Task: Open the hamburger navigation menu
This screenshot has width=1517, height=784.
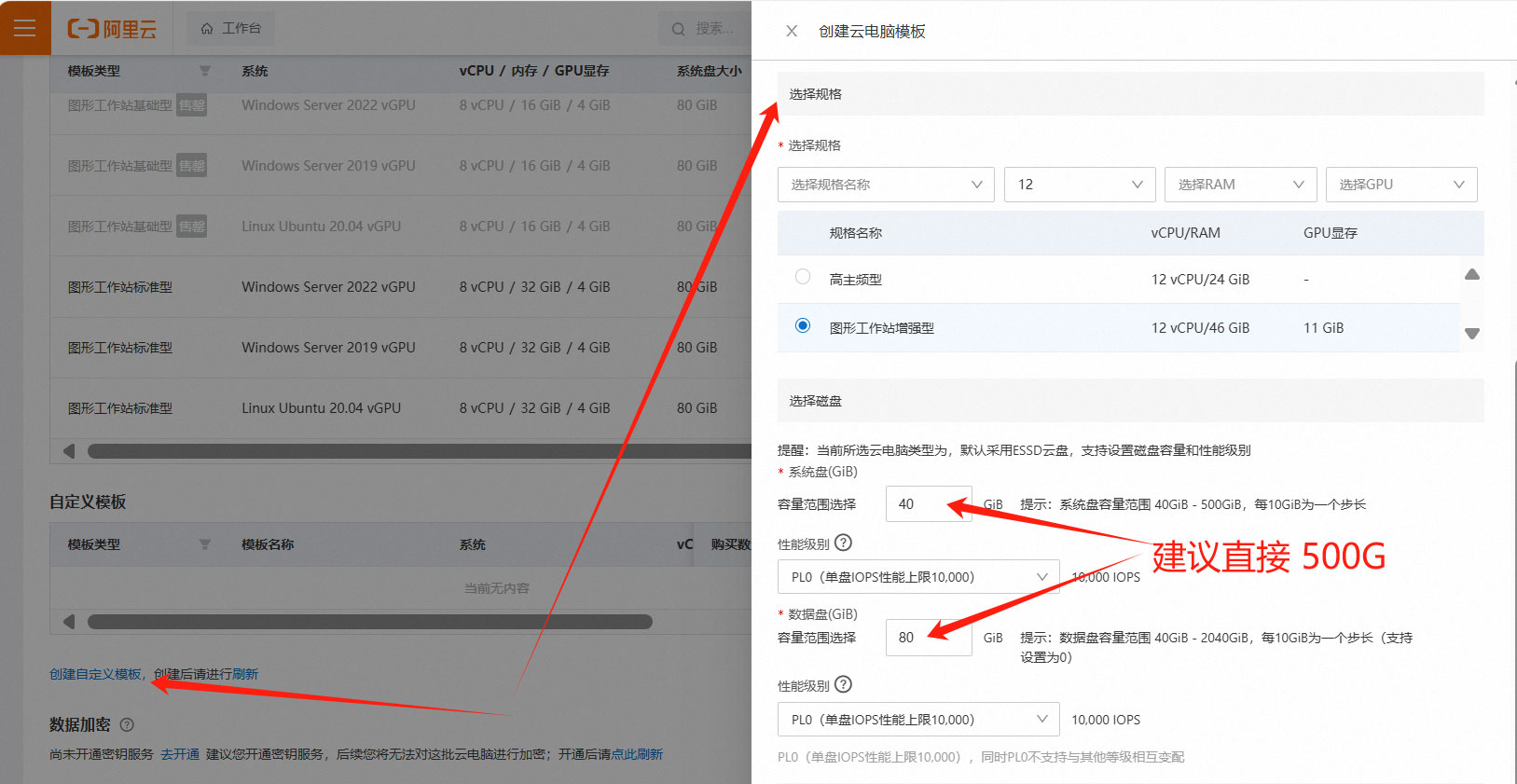Action: 25,28
